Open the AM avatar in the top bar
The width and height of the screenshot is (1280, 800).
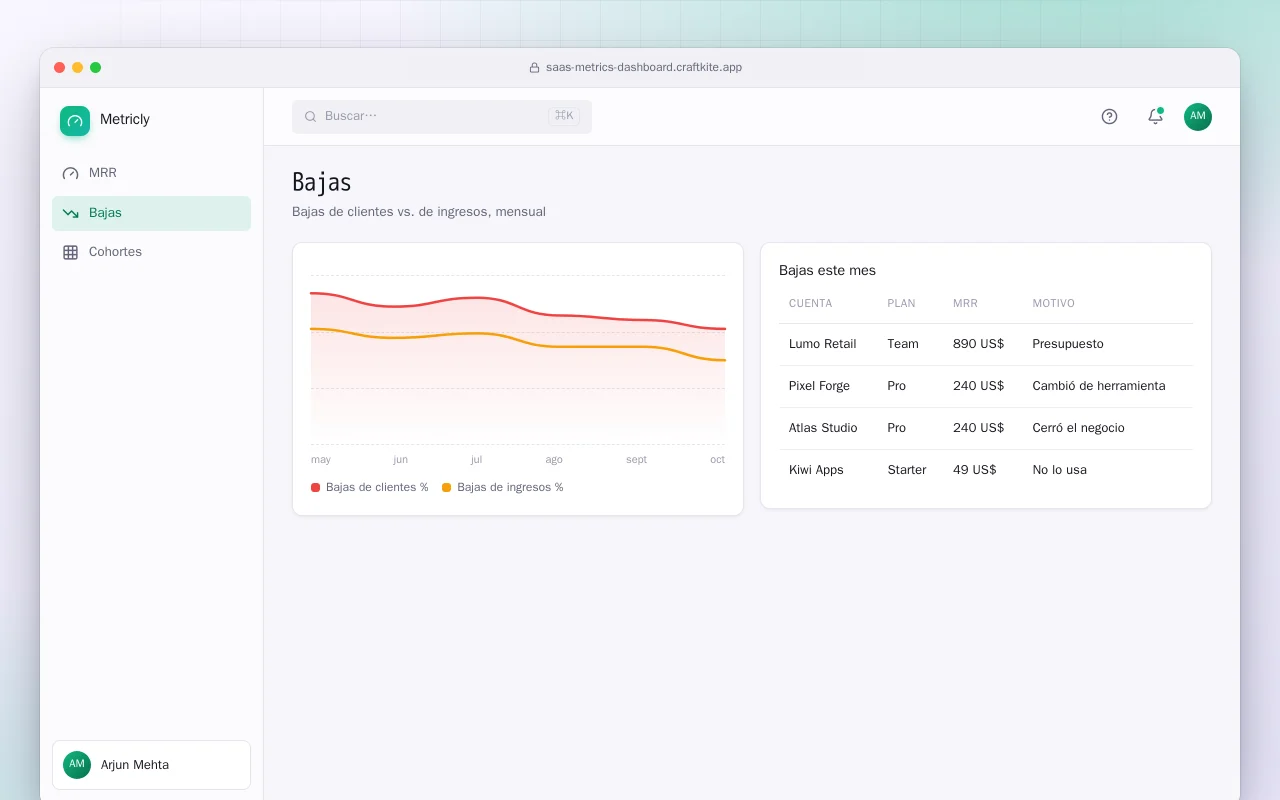click(x=1198, y=116)
